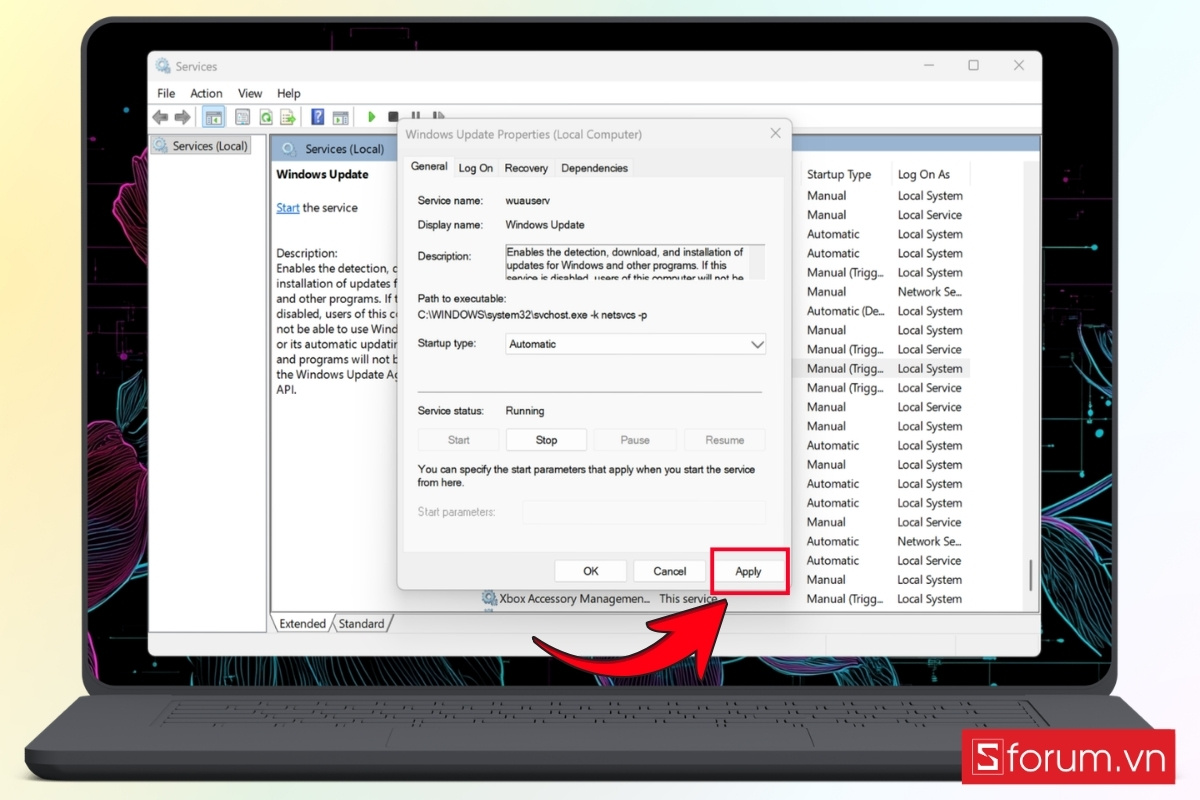The image size is (1200, 800).
Task: Close the Windows Update Properties dialog
Action: pyautogui.click(x=775, y=133)
